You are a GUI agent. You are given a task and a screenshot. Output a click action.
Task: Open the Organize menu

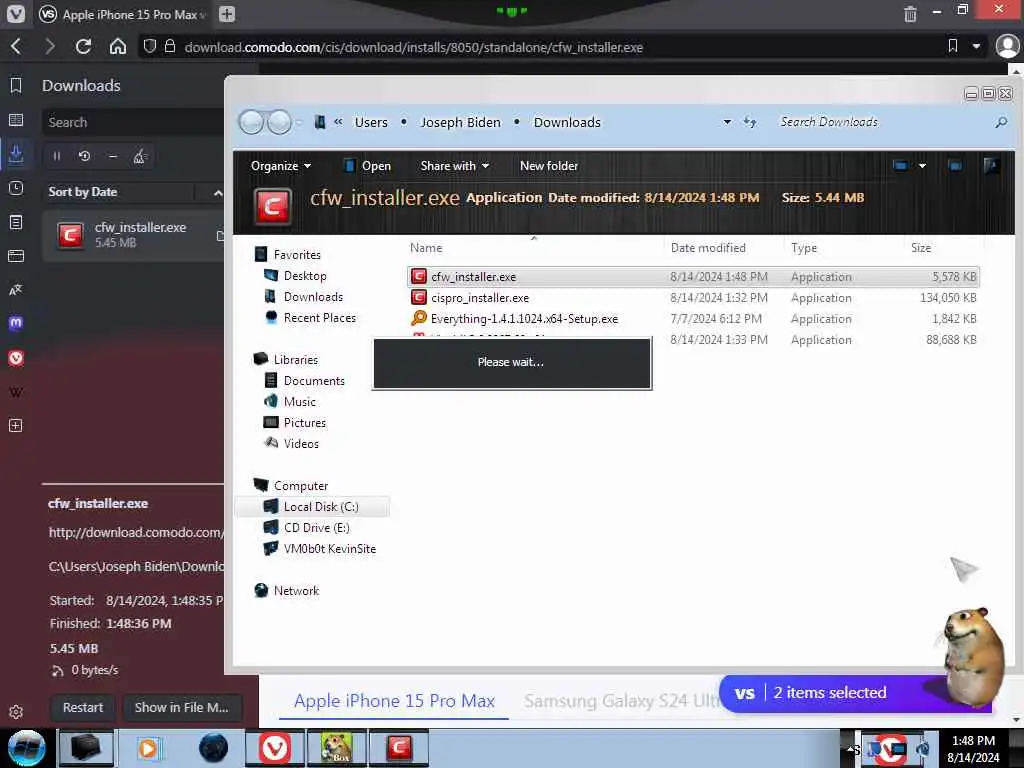click(x=281, y=166)
